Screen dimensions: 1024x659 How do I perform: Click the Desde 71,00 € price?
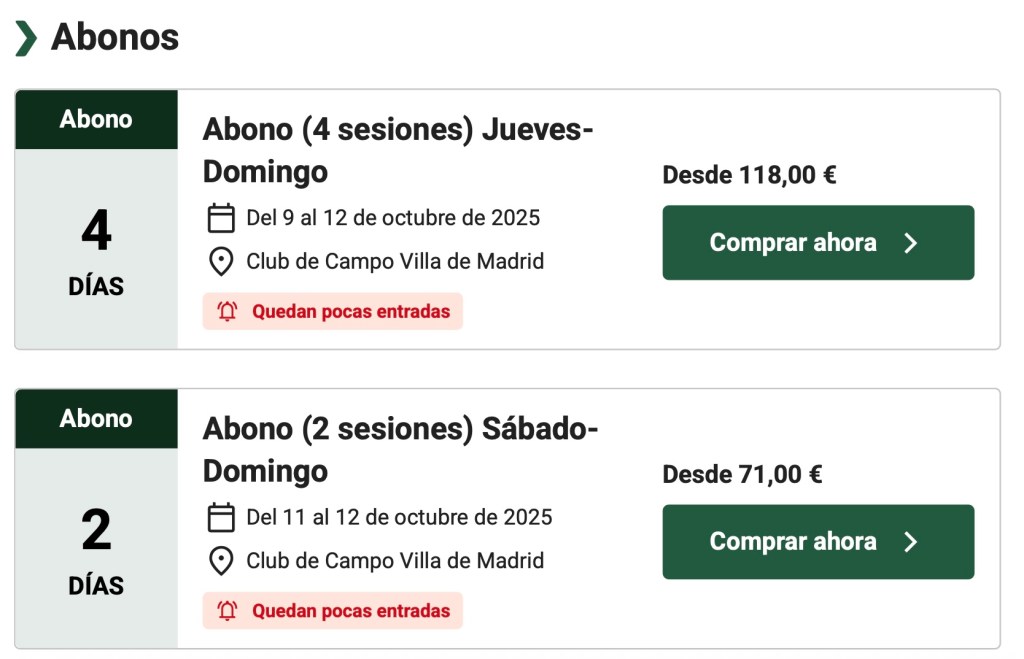[x=742, y=475]
